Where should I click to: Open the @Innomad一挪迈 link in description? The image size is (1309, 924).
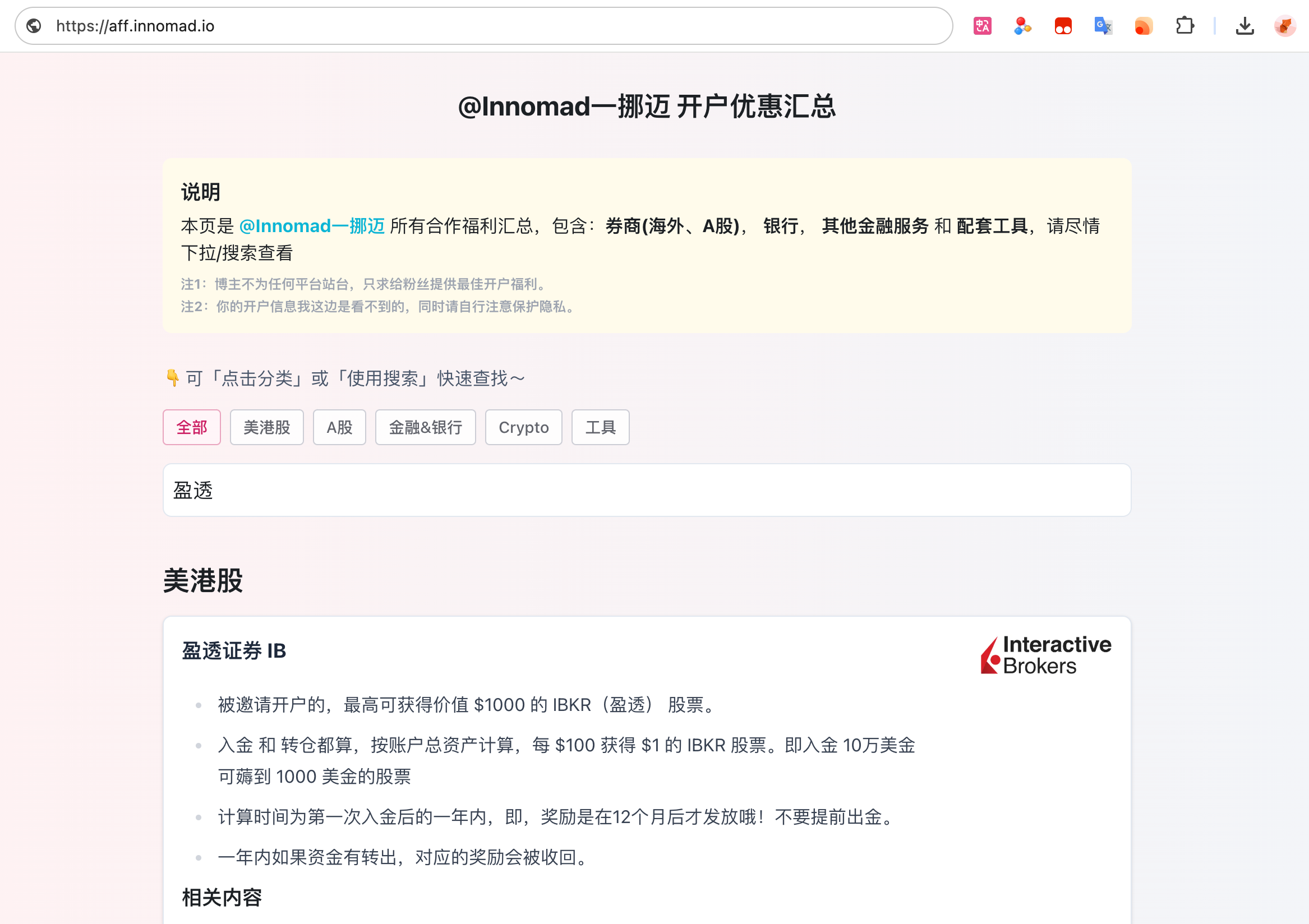311,226
